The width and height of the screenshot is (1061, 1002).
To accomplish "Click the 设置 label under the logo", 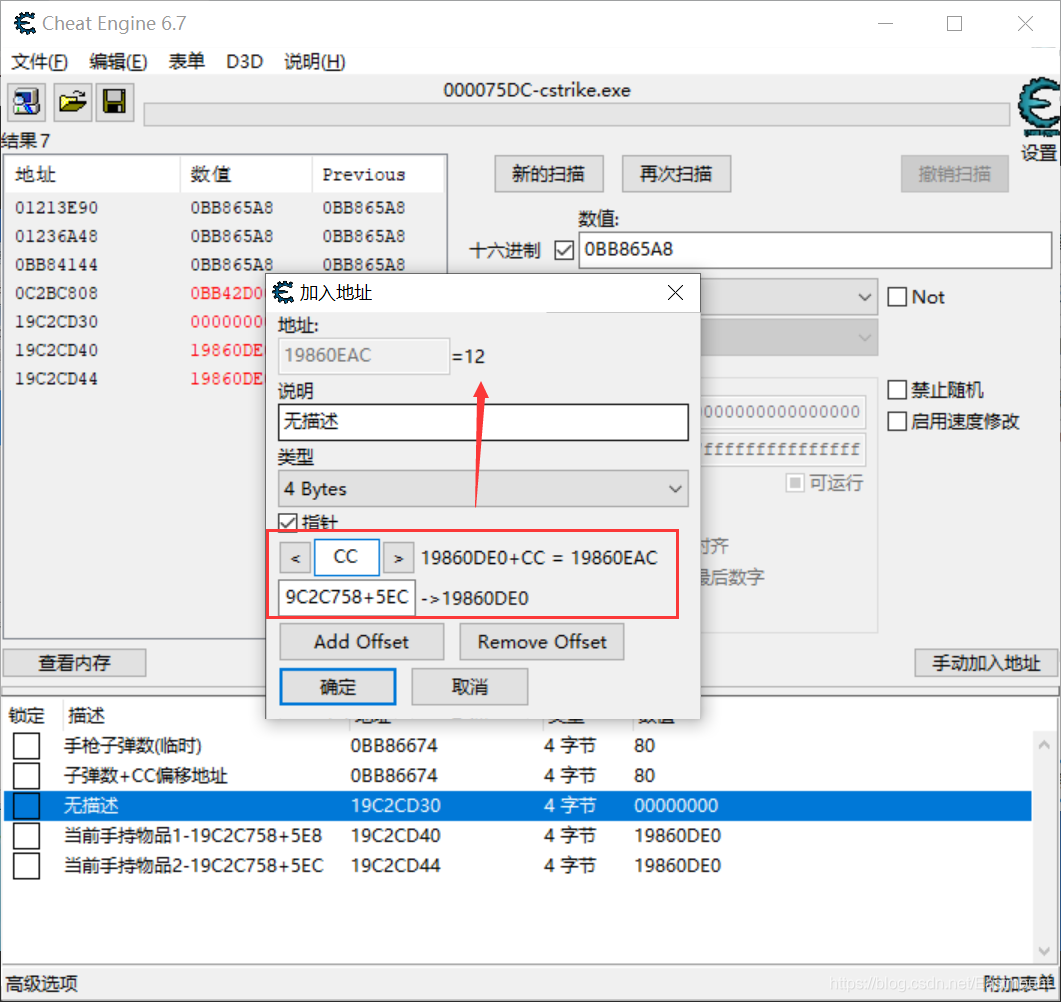I will point(1039,153).
